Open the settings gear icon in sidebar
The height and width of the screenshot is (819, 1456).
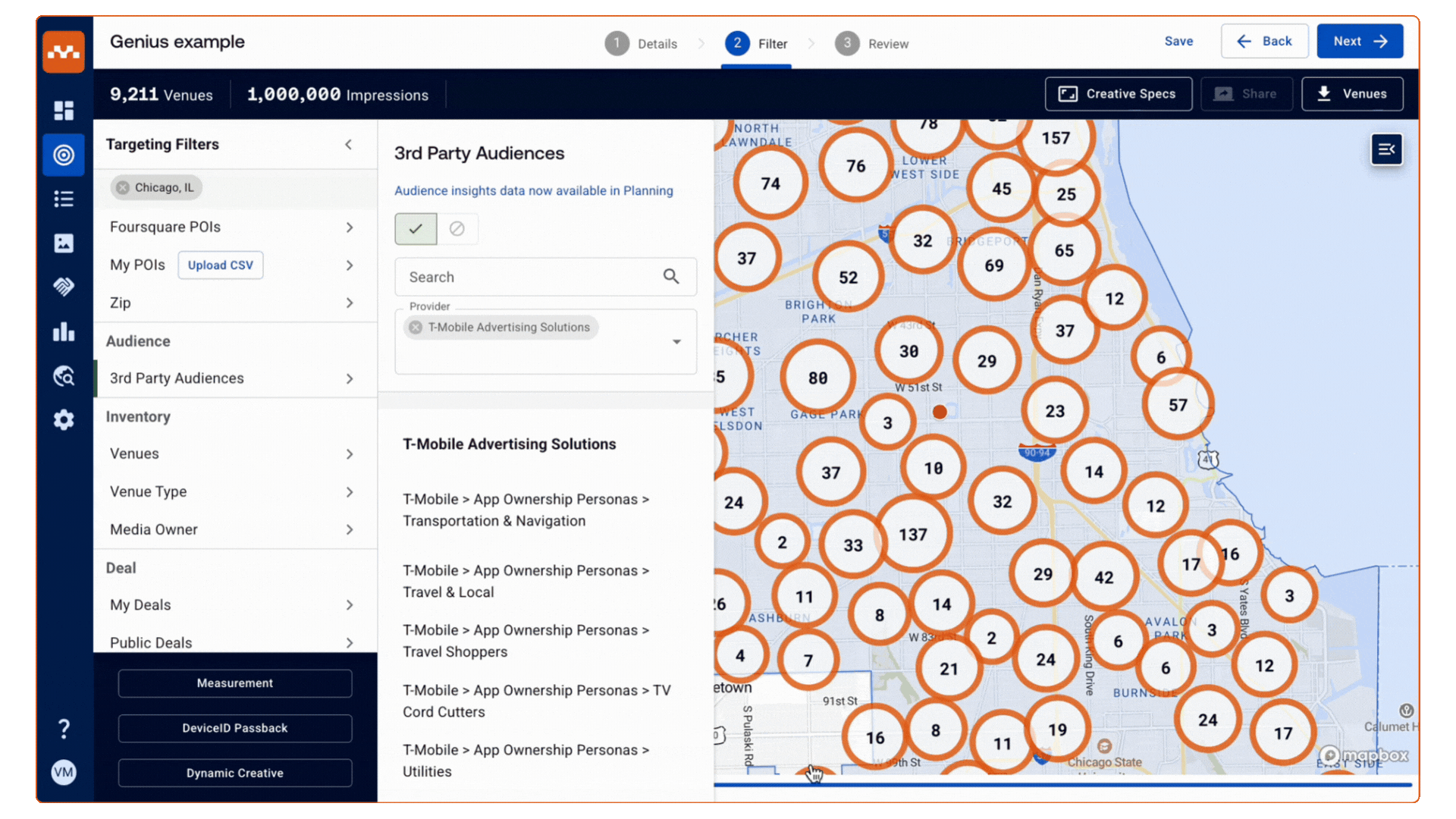pyautogui.click(x=64, y=420)
